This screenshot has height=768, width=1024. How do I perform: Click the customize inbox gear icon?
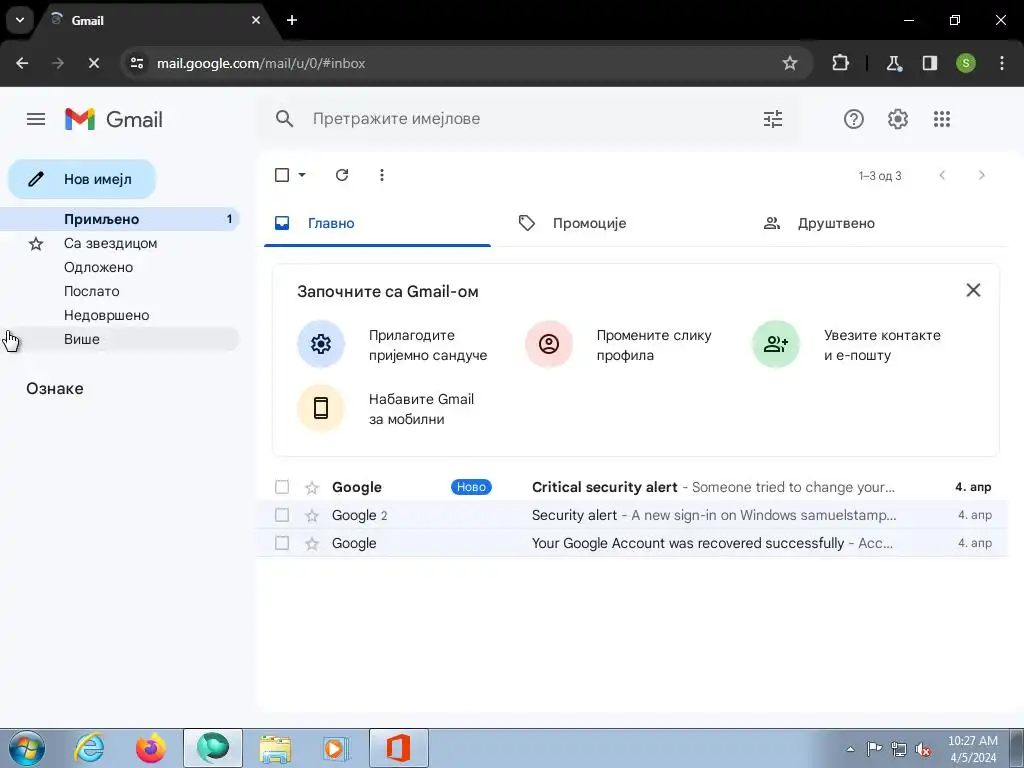[321, 344]
